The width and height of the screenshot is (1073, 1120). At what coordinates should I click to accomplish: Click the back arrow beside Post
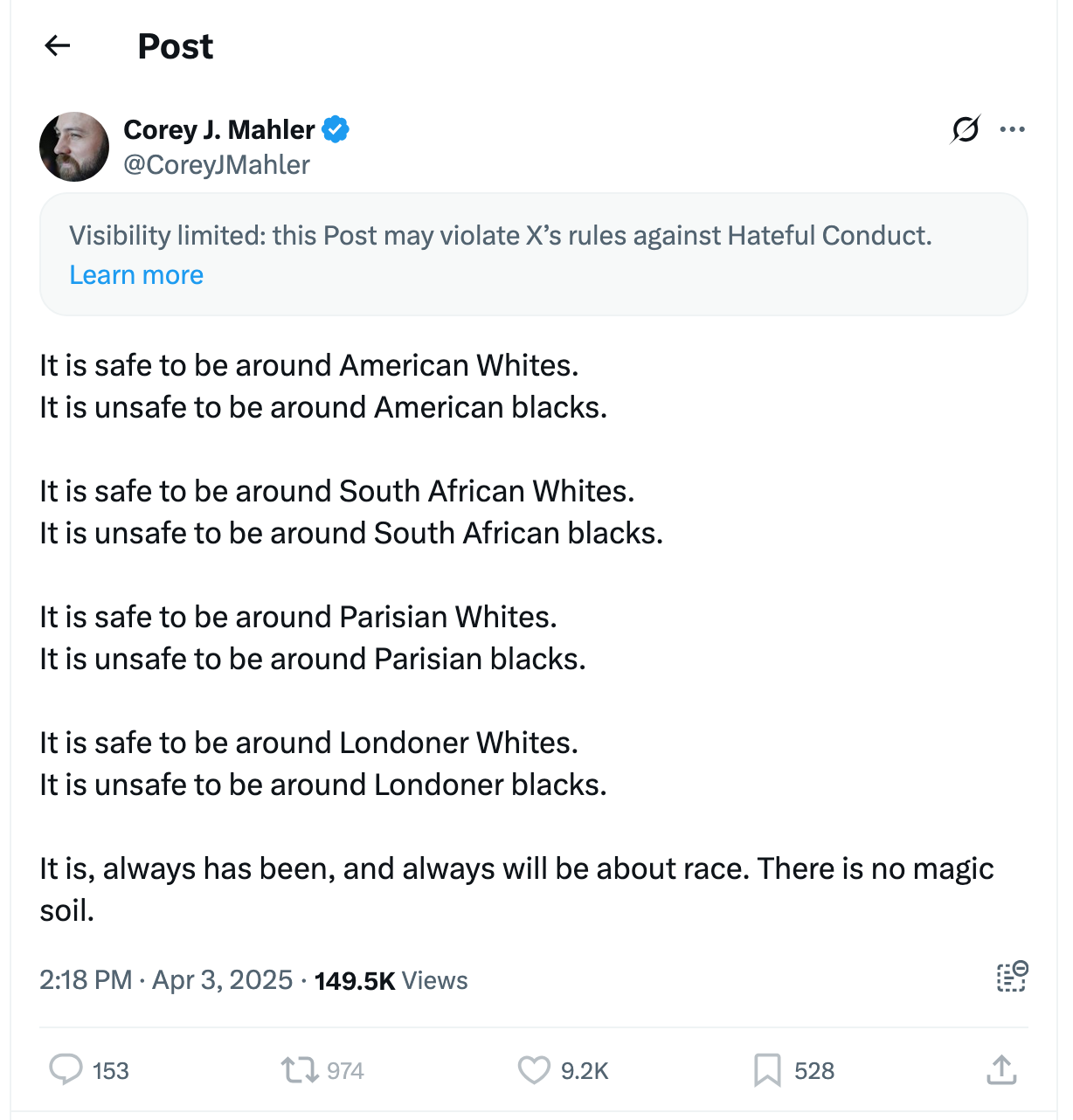[58, 45]
